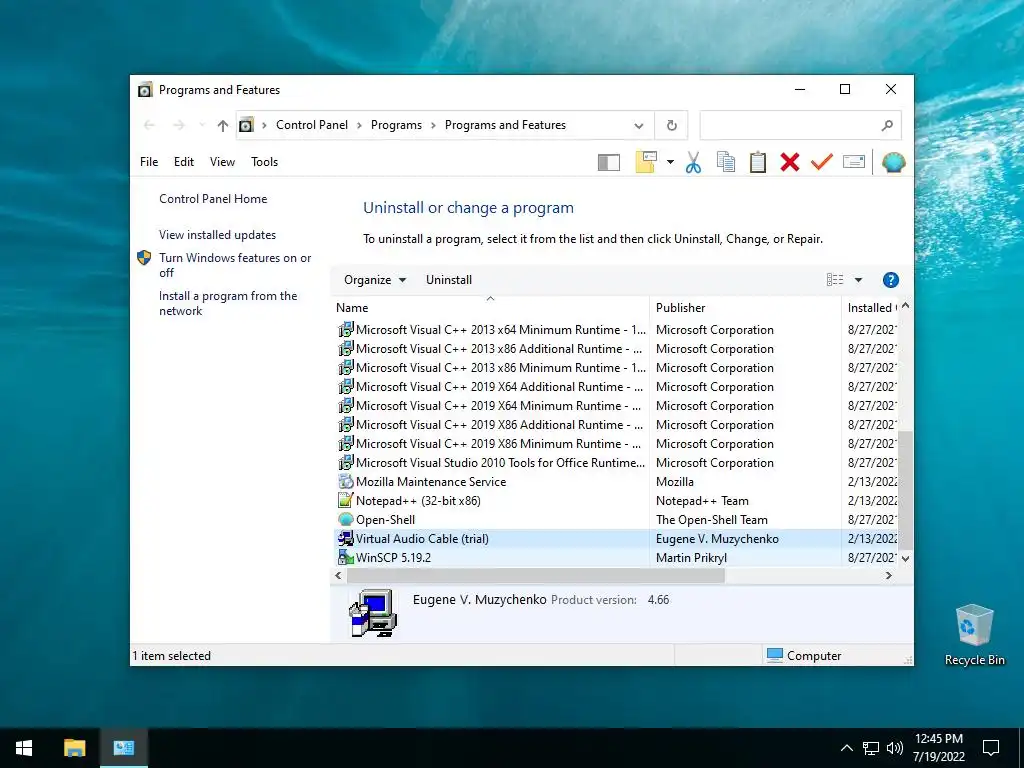Viewport: 1024px width, 768px height.
Task: Select Mozilla Maintenance Service row
Action: pyautogui.click(x=618, y=482)
